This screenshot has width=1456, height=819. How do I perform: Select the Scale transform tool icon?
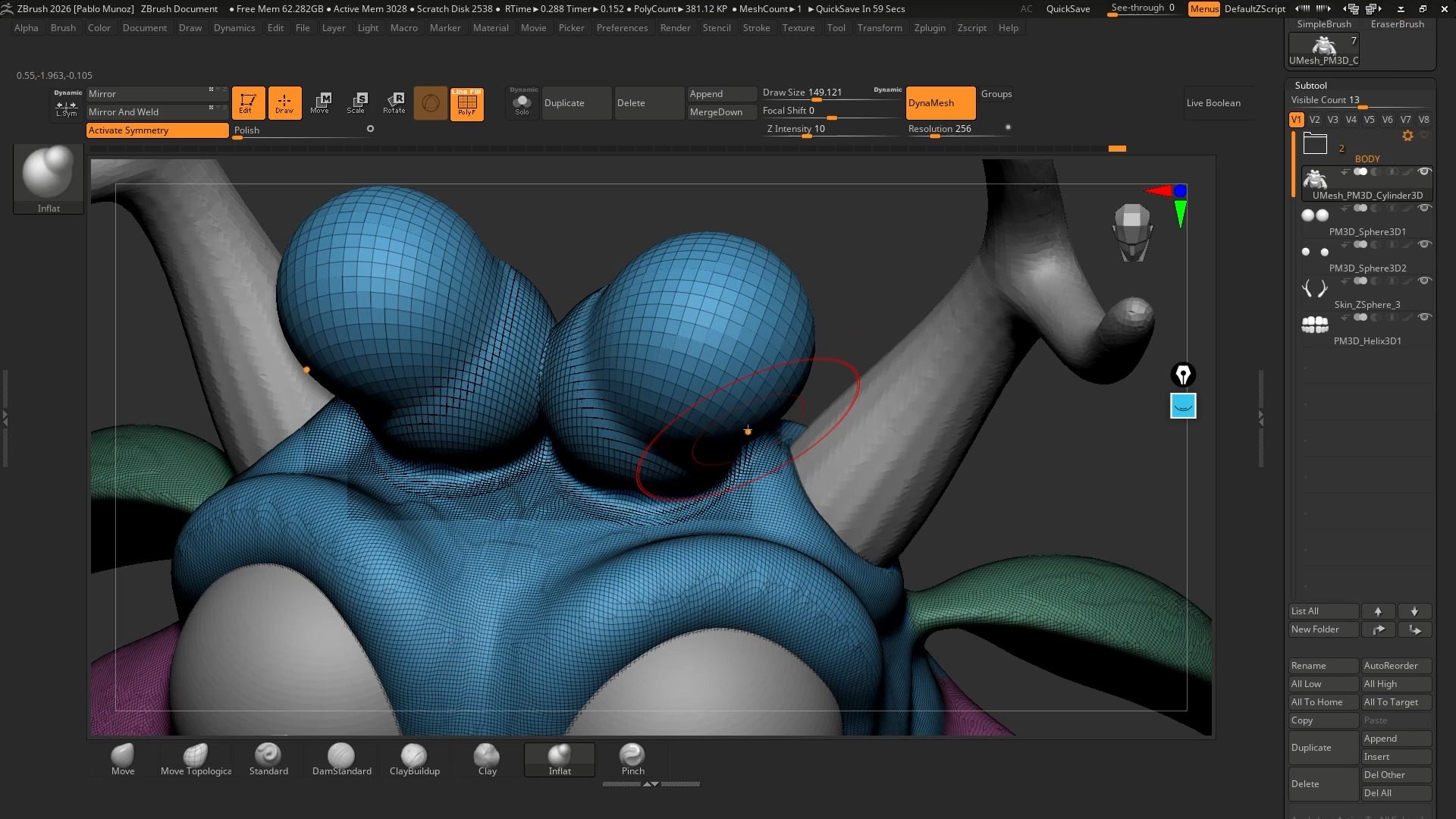356,103
